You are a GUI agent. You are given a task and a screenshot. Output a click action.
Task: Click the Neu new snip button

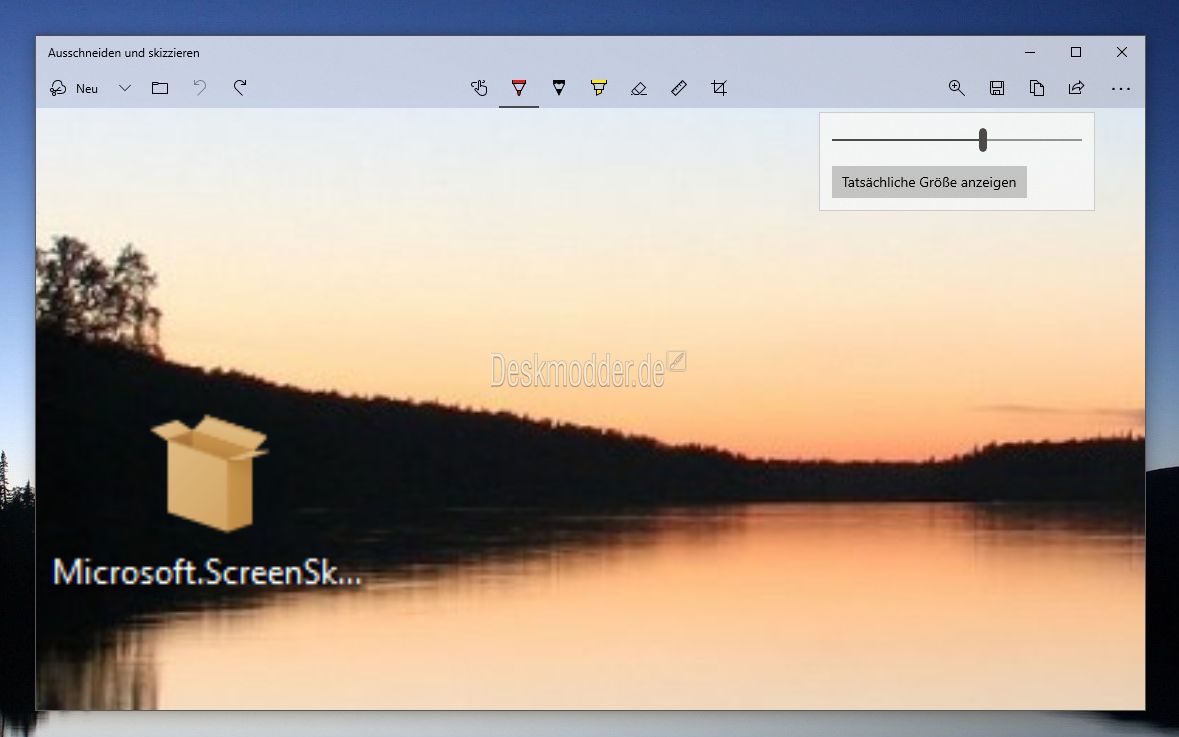(74, 89)
